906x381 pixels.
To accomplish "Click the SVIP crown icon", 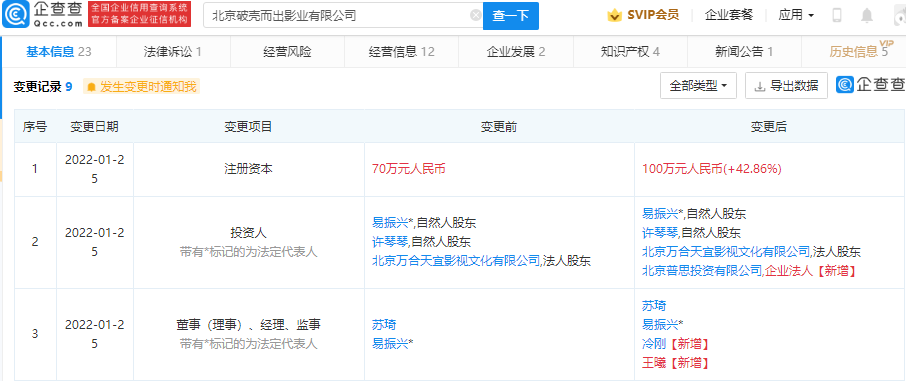I will [615, 16].
